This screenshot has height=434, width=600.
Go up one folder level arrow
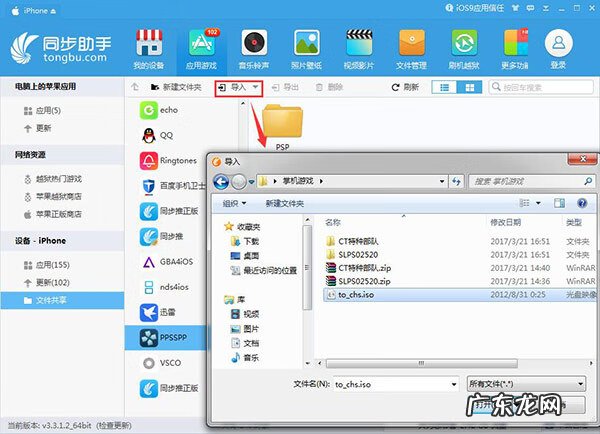point(135,87)
